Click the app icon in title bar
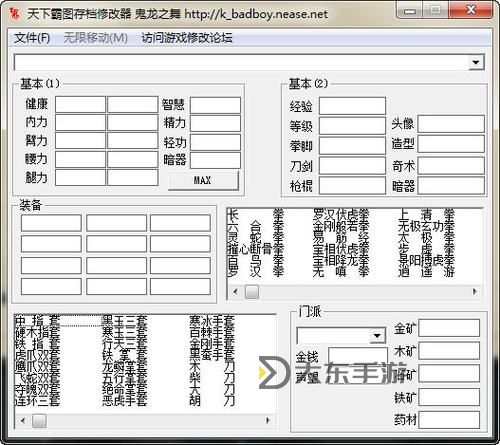Screen dimensions: 500x445 (14, 13)
